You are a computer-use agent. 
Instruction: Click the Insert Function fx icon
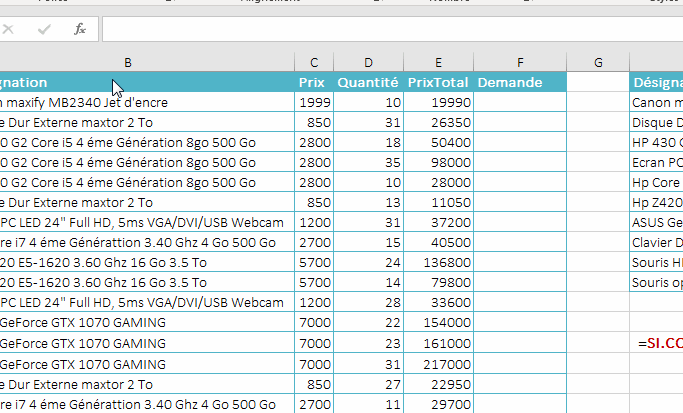80,29
